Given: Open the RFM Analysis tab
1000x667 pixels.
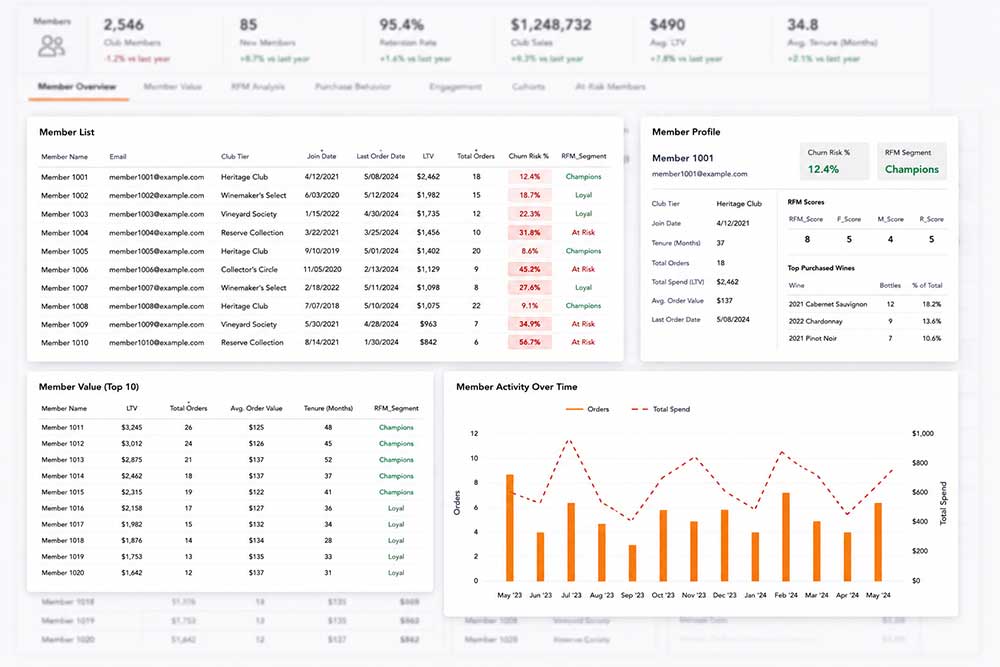Looking at the screenshot, I should click(x=258, y=87).
